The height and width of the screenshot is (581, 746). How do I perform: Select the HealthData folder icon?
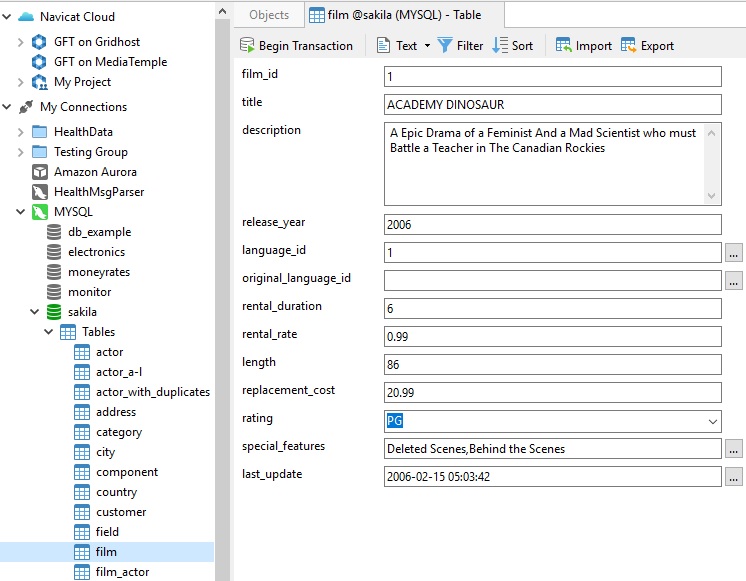[39, 132]
